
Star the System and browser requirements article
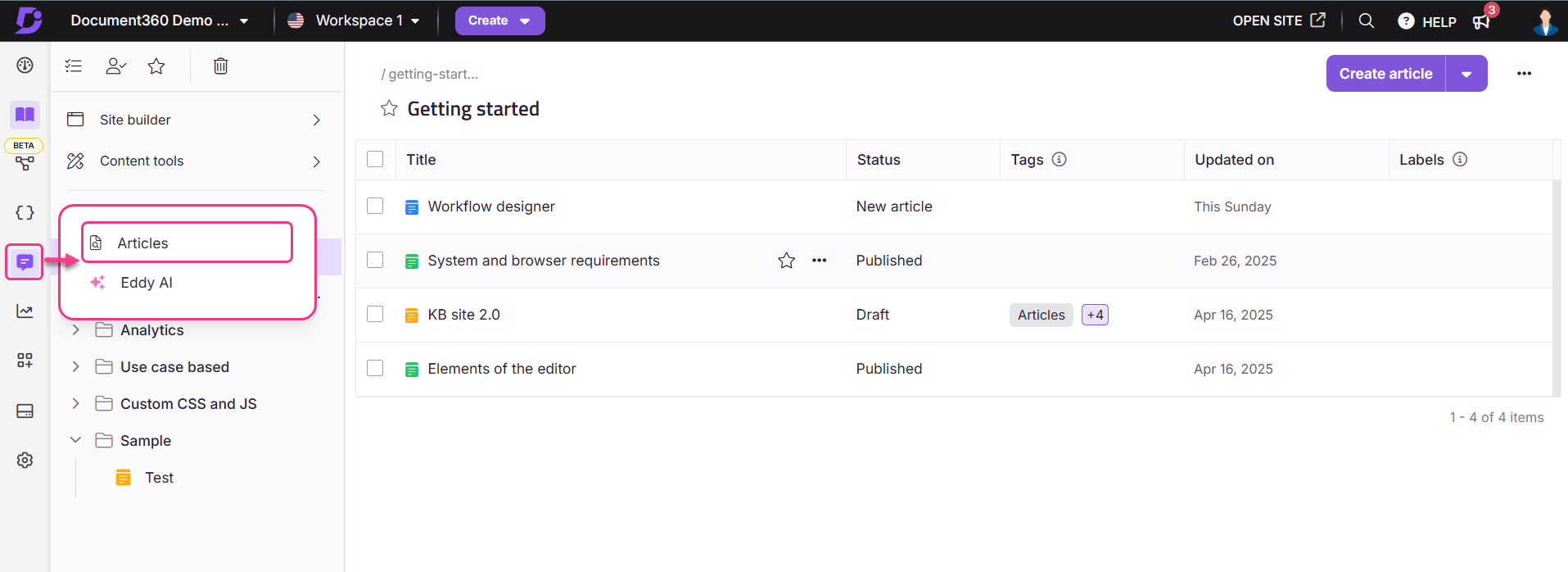click(x=787, y=261)
